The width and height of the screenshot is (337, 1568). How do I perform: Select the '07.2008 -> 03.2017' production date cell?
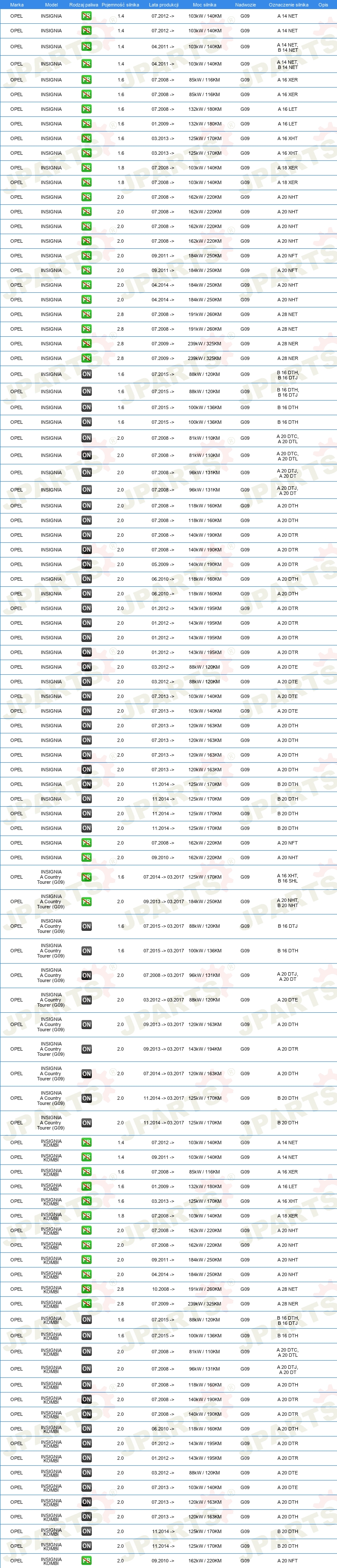coord(164,976)
